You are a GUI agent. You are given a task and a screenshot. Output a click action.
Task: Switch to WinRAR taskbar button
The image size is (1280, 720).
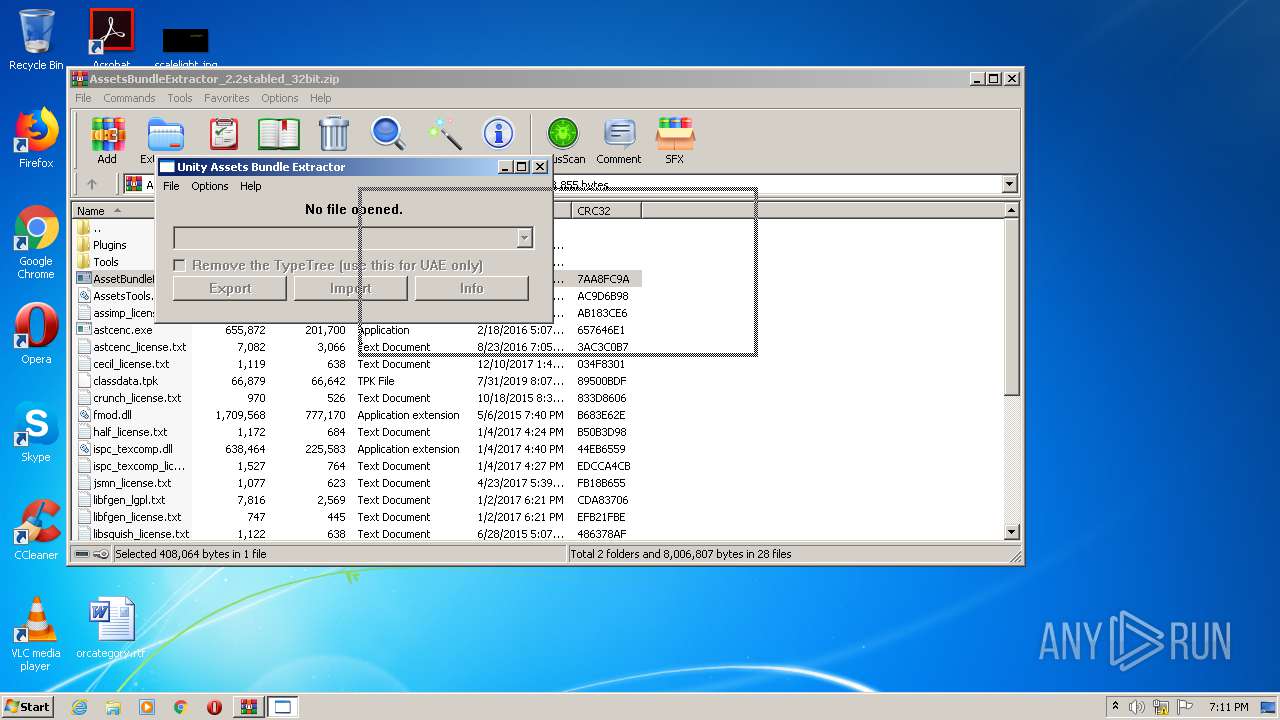point(248,707)
